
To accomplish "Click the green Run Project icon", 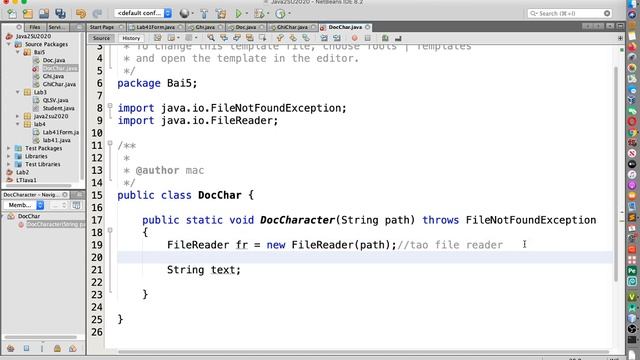I will pos(239,13).
